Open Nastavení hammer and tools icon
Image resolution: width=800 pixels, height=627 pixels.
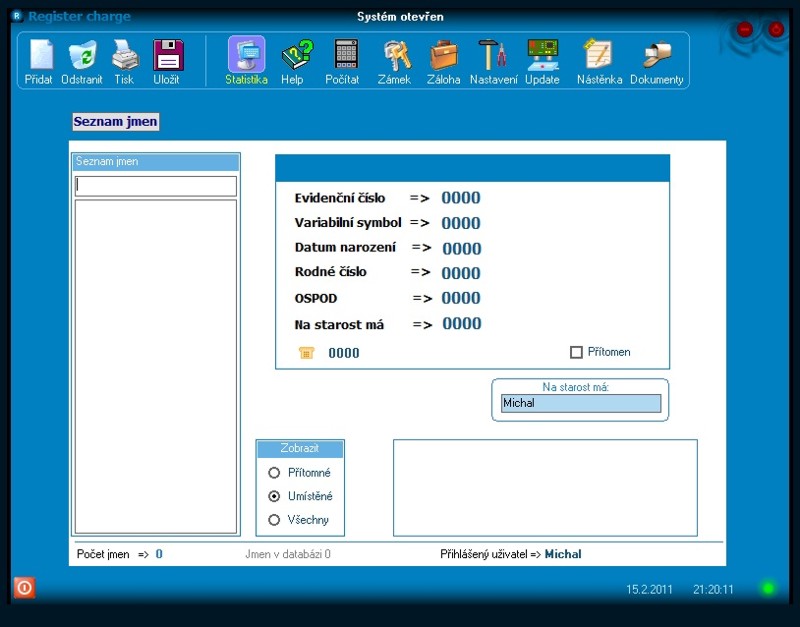pos(493,55)
